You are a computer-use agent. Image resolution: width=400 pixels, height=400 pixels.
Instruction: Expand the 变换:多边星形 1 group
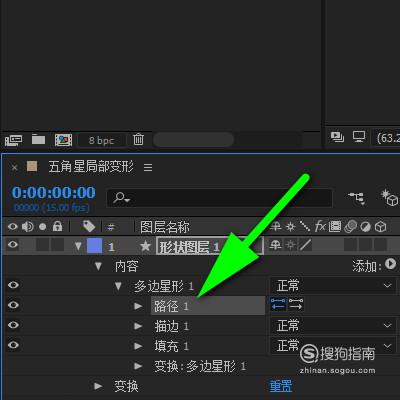[138, 366]
